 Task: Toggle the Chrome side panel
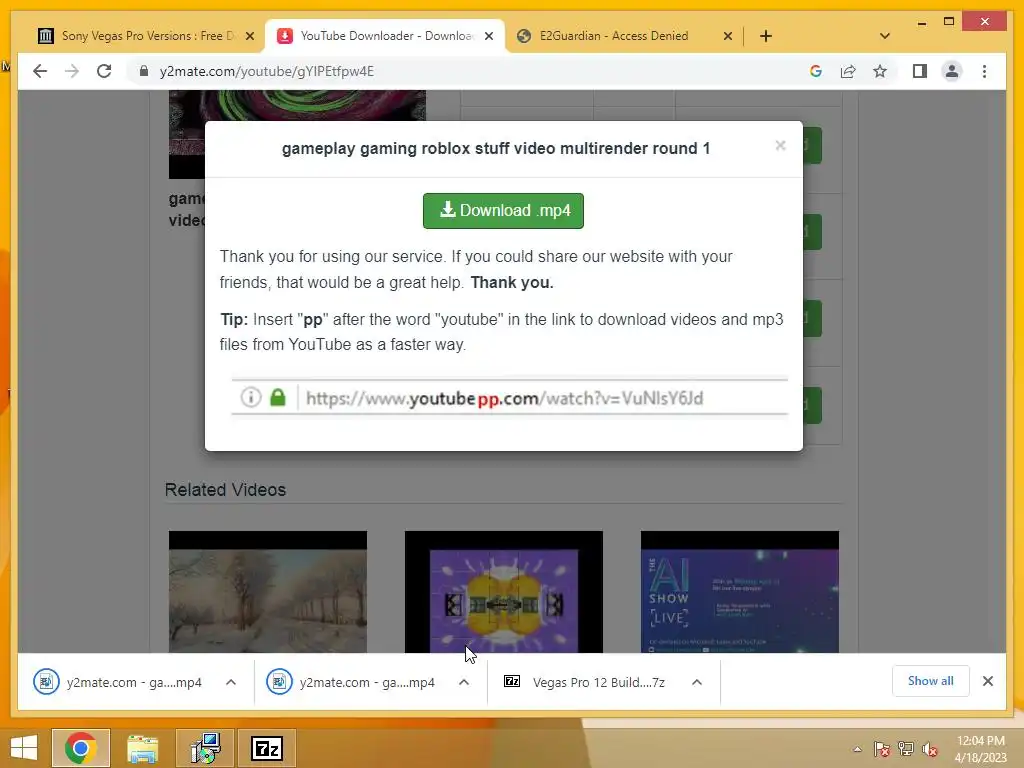tap(920, 71)
